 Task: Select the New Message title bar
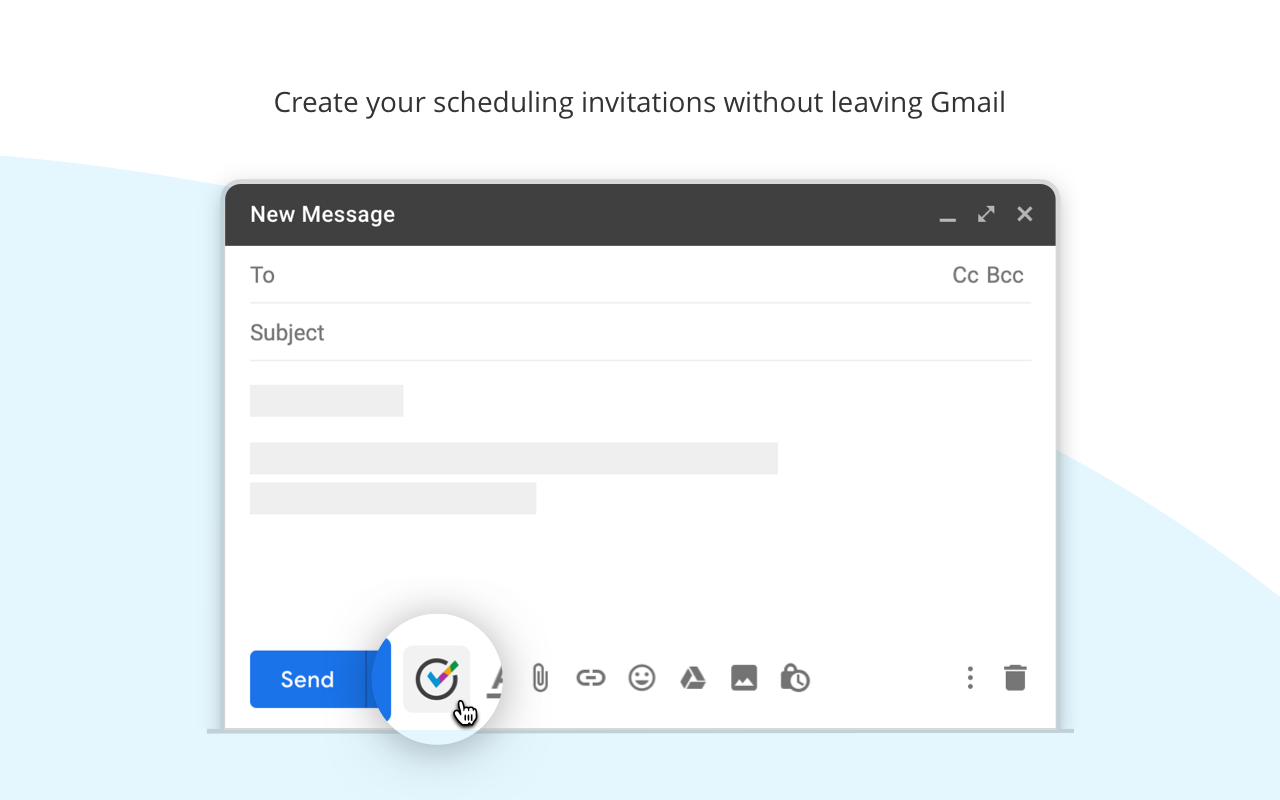tap(322, 214)
